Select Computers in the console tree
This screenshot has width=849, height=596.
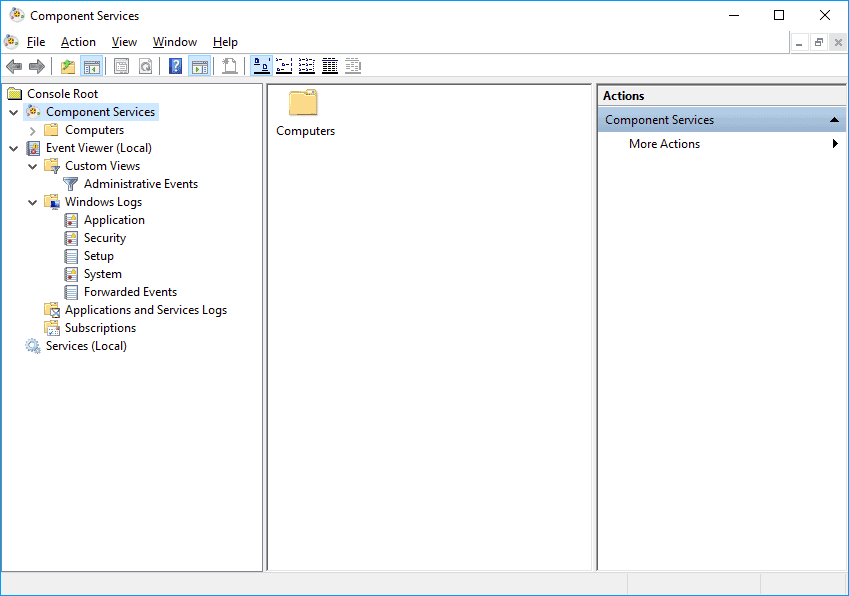point(94,130)
